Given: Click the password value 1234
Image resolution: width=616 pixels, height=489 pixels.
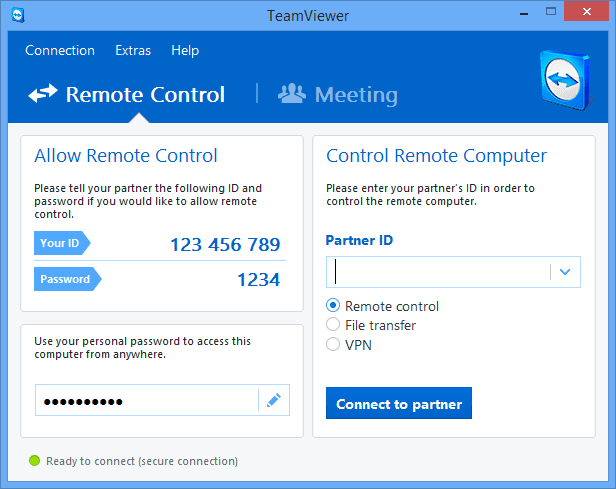Looking at the screenshot, I should click(259, 280).
